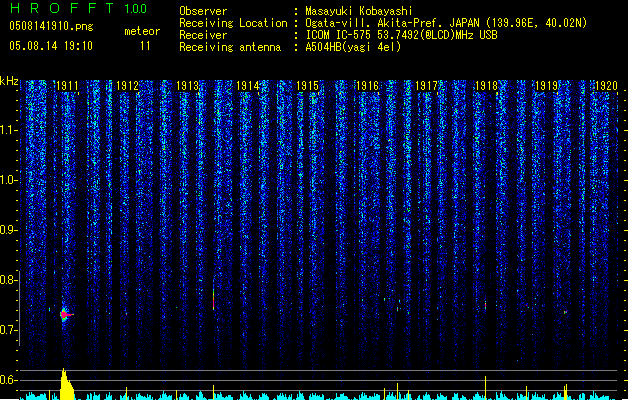
Task: Click the meteor count label
Action: (142, 31)
